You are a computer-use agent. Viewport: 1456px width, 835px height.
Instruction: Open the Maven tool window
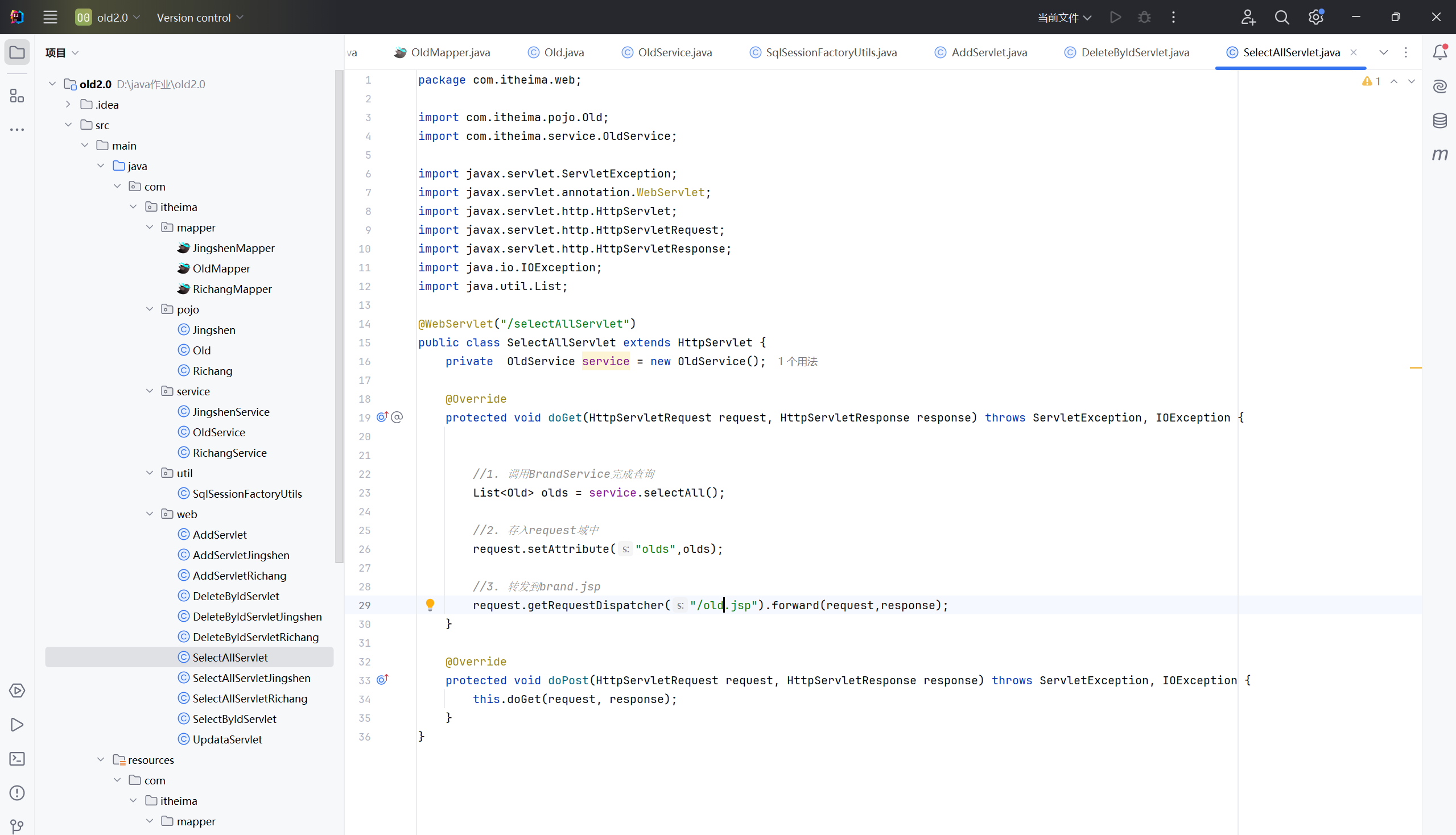(x=1440, y=155)
